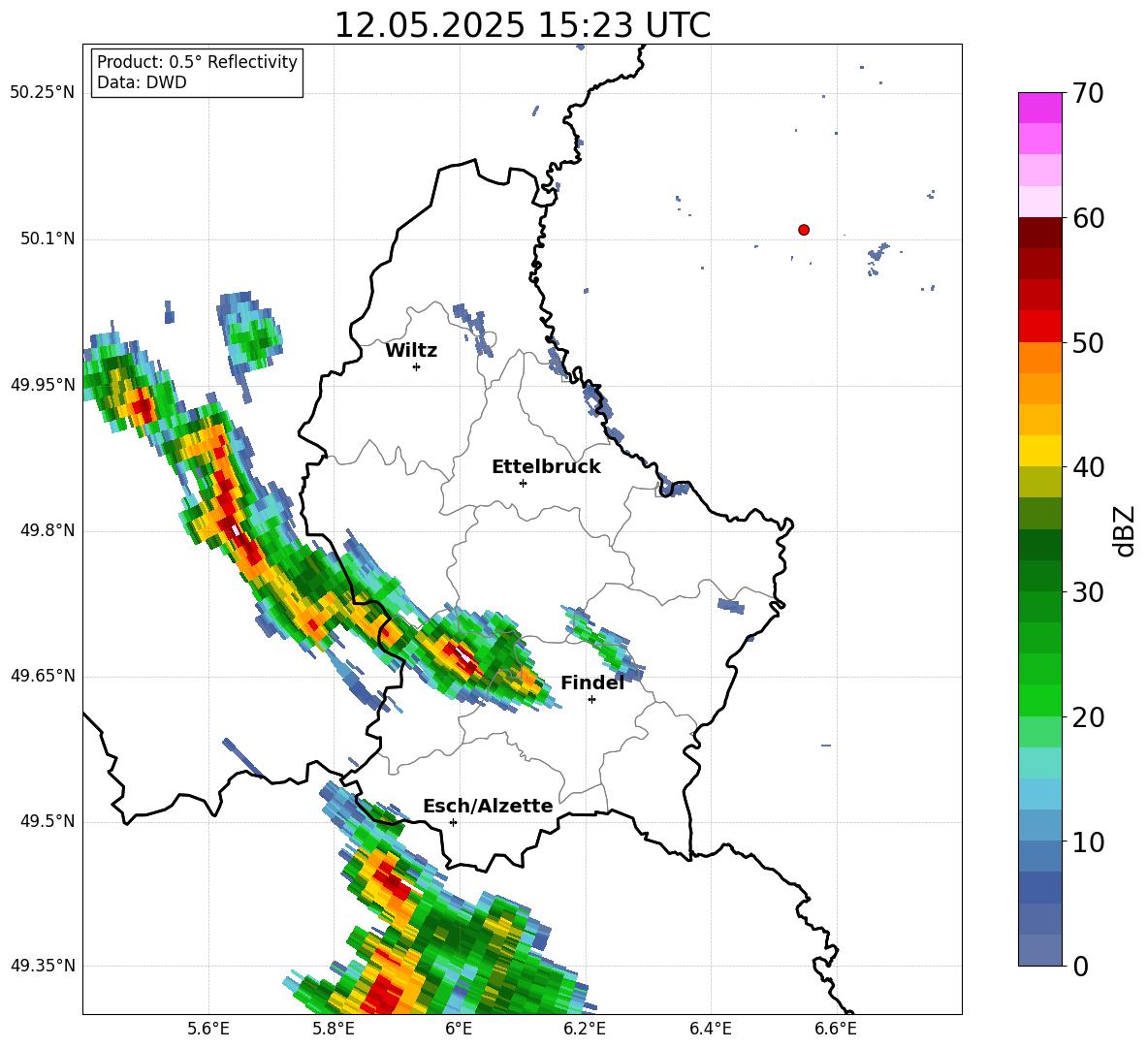This screenshot has height=1048, width=1148.
Task: Click the 50.1°N latitude label
Action: pyautogui.click(x=48, y=239)
